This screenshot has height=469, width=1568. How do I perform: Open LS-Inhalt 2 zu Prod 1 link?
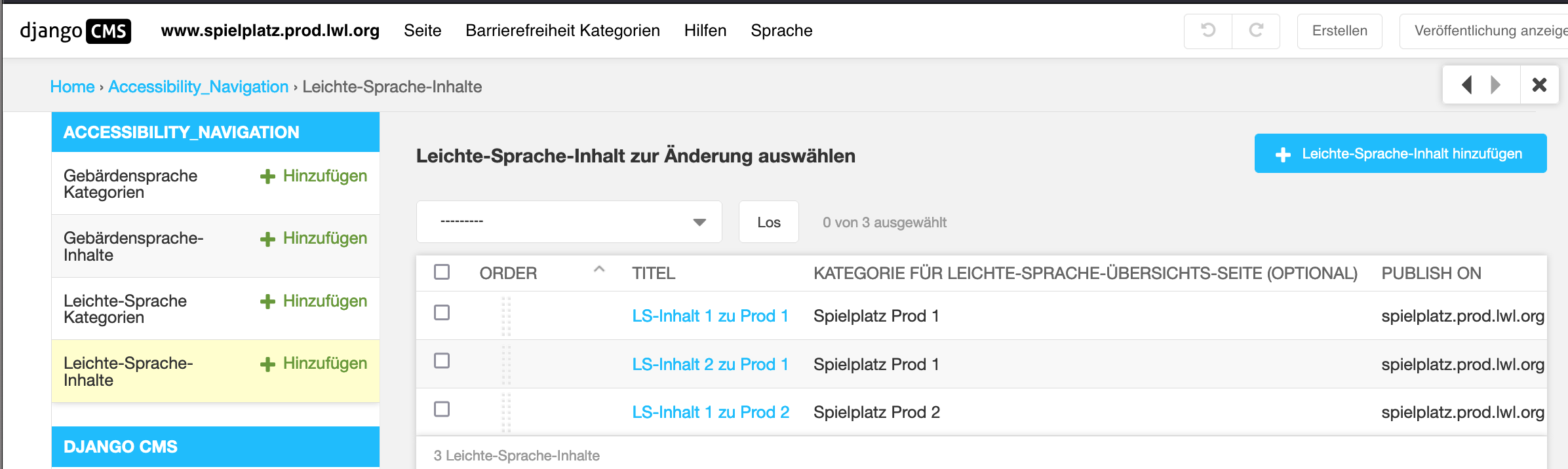tap(710, 364)
